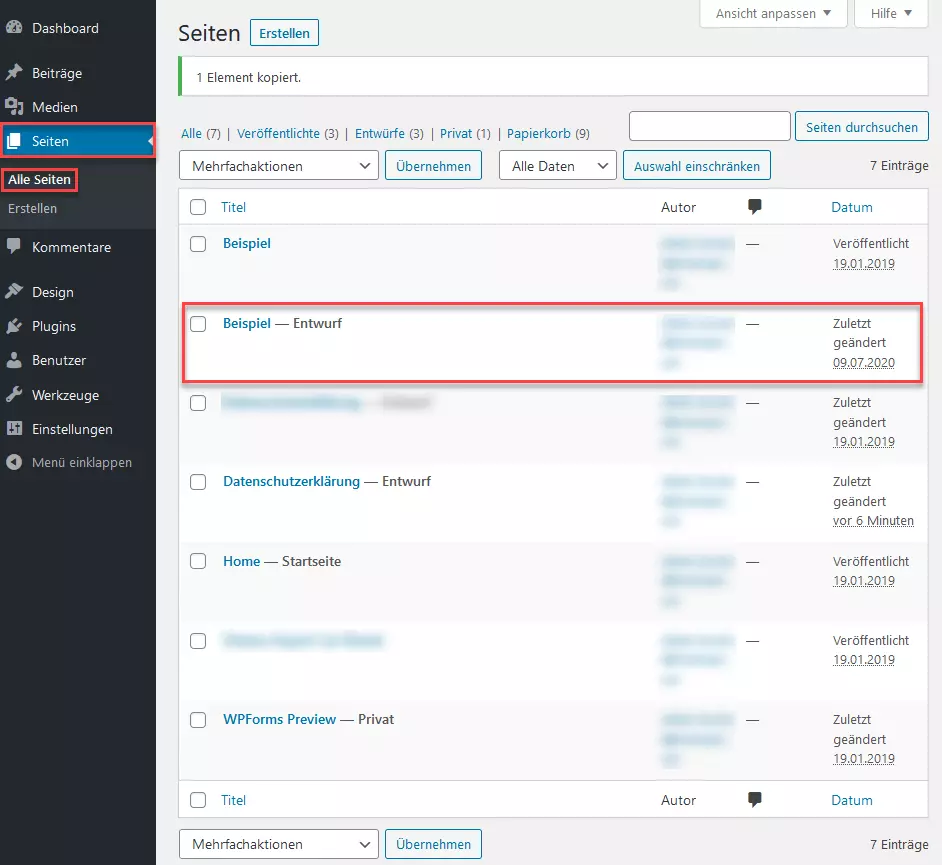This screenshot has width=942, height=865.
Task: Select Alle Seiten submenu item
Action: [x=39, y=179]
